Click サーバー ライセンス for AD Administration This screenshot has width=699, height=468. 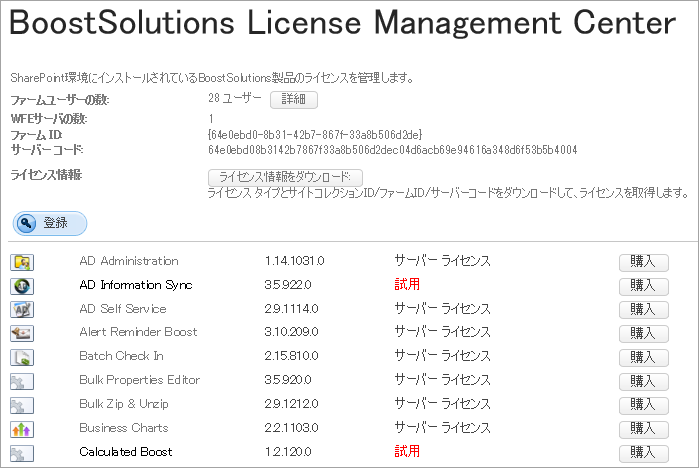(x=442, y=261)
